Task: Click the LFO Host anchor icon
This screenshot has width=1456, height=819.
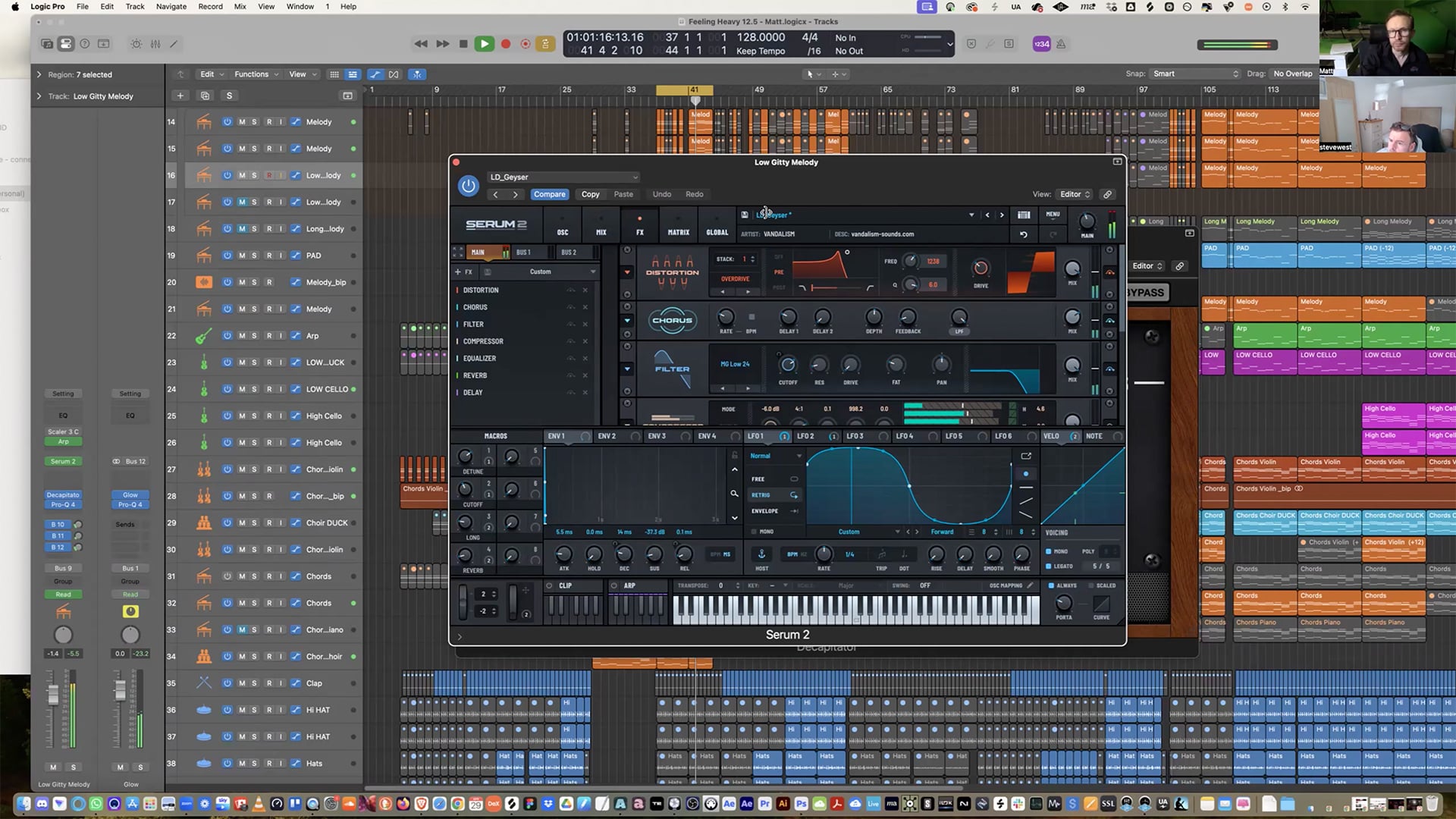Action: coord(762,554)
